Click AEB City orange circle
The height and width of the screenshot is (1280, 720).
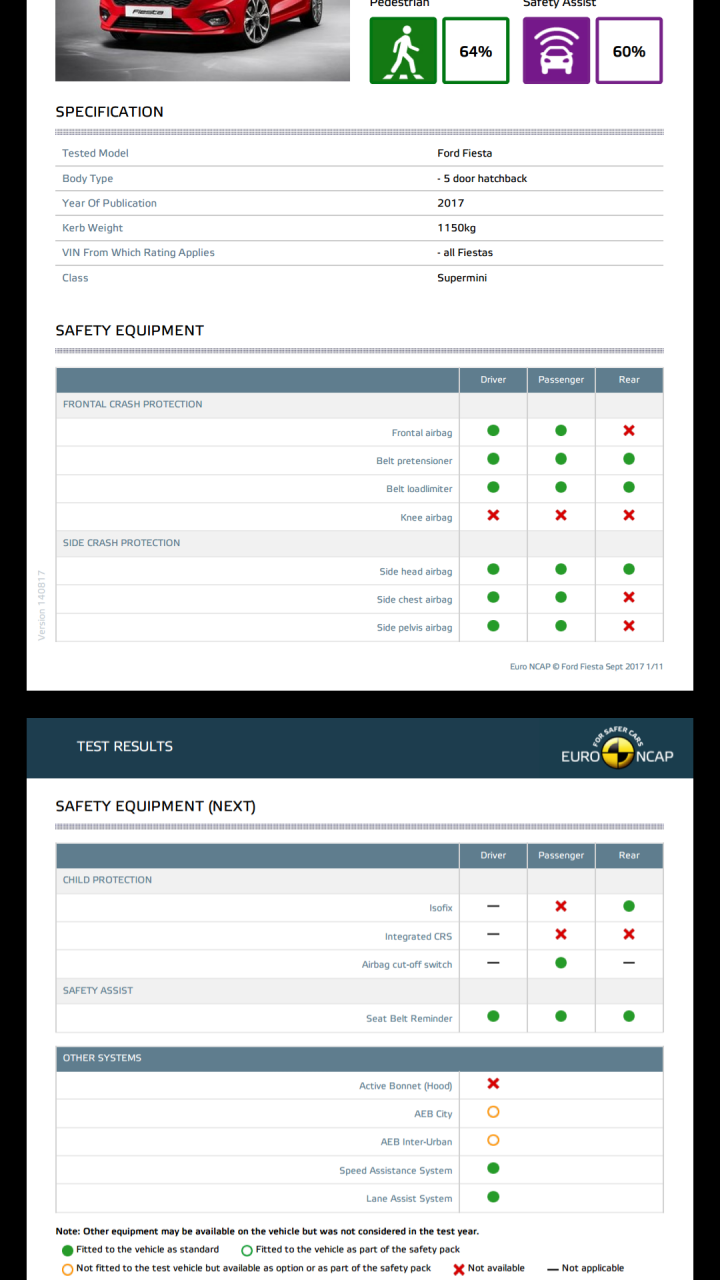pos(493,1112)
